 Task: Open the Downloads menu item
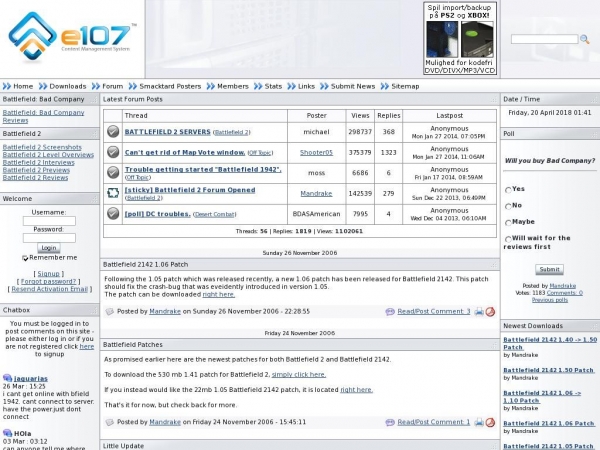tap(68, 86)
